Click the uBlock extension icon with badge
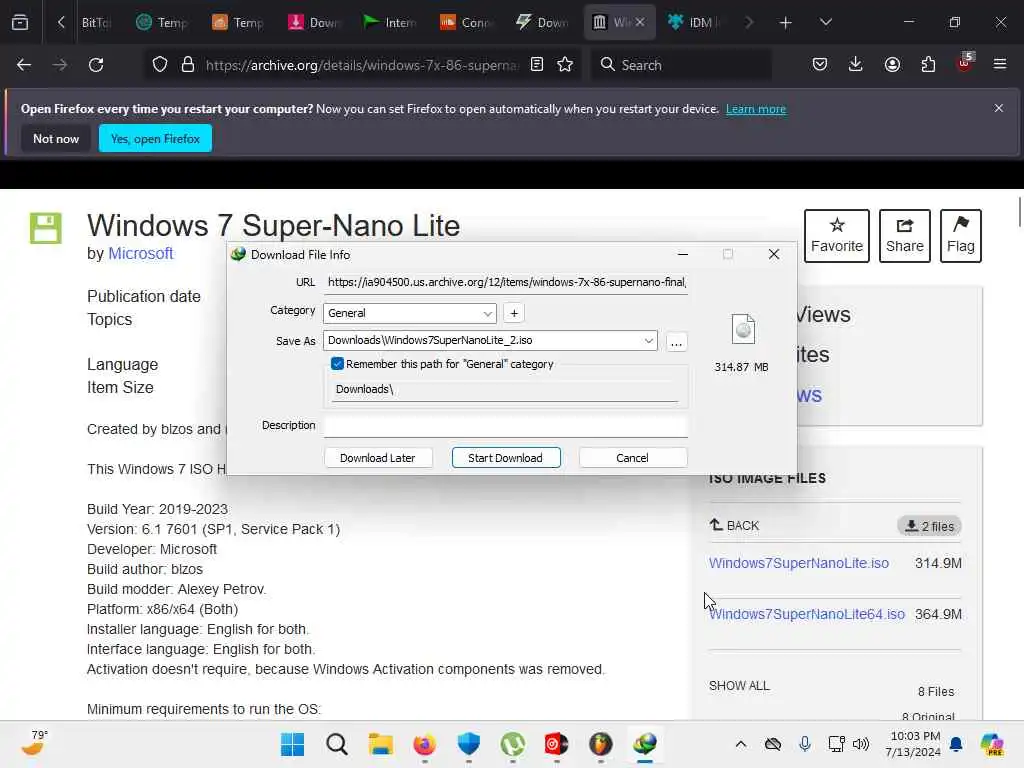This screenshot has height=768, width=1024. (x=965, y=63)
